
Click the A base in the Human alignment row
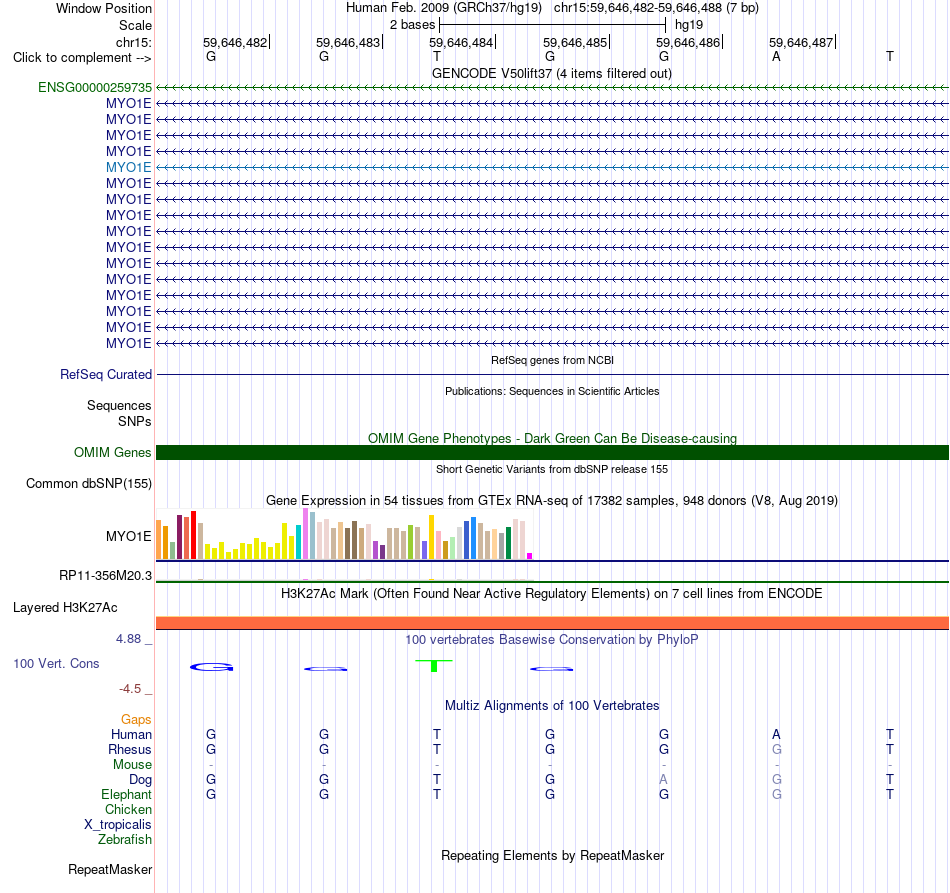(x=776, y=734)
